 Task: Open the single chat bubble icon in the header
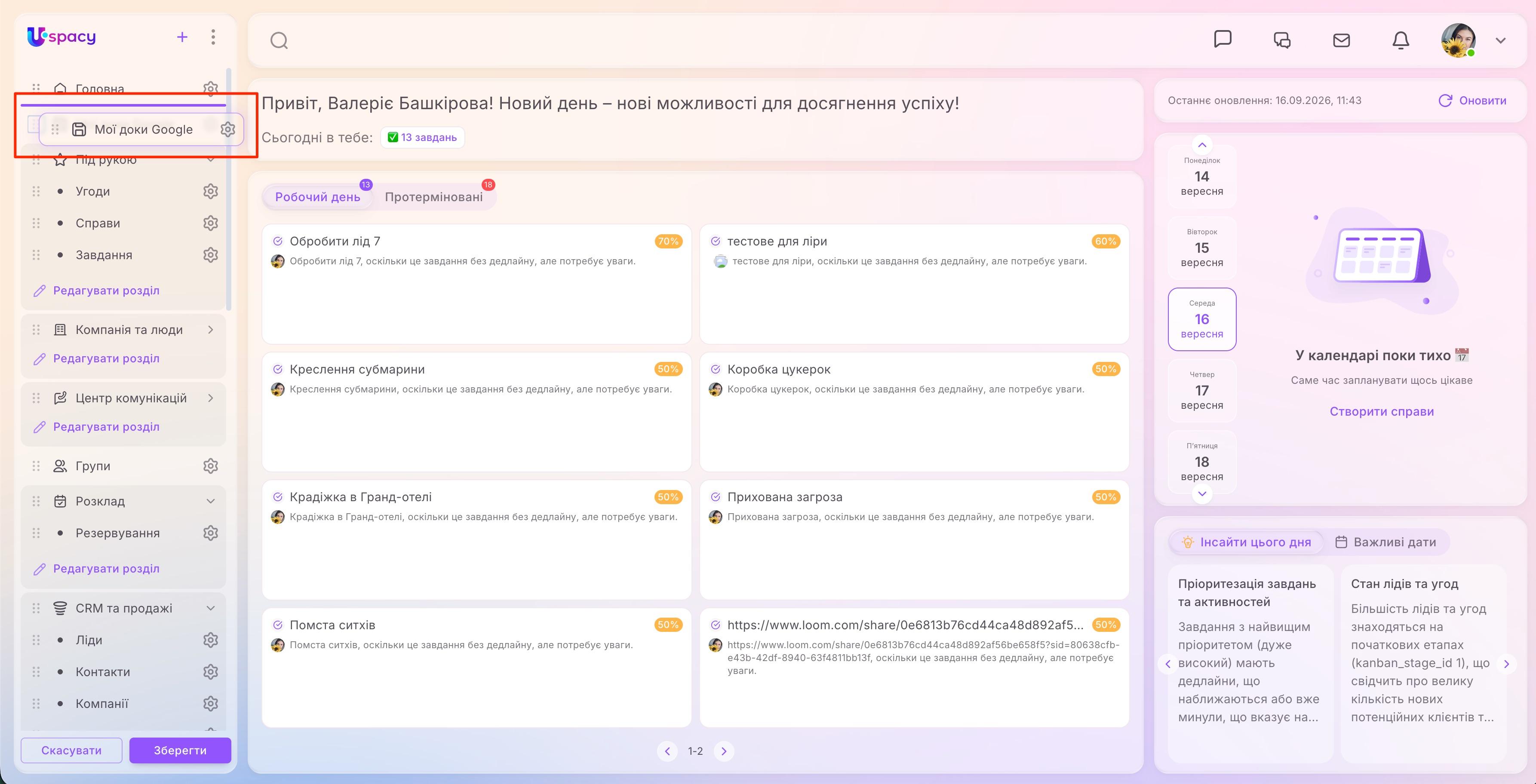point(1223,40)
